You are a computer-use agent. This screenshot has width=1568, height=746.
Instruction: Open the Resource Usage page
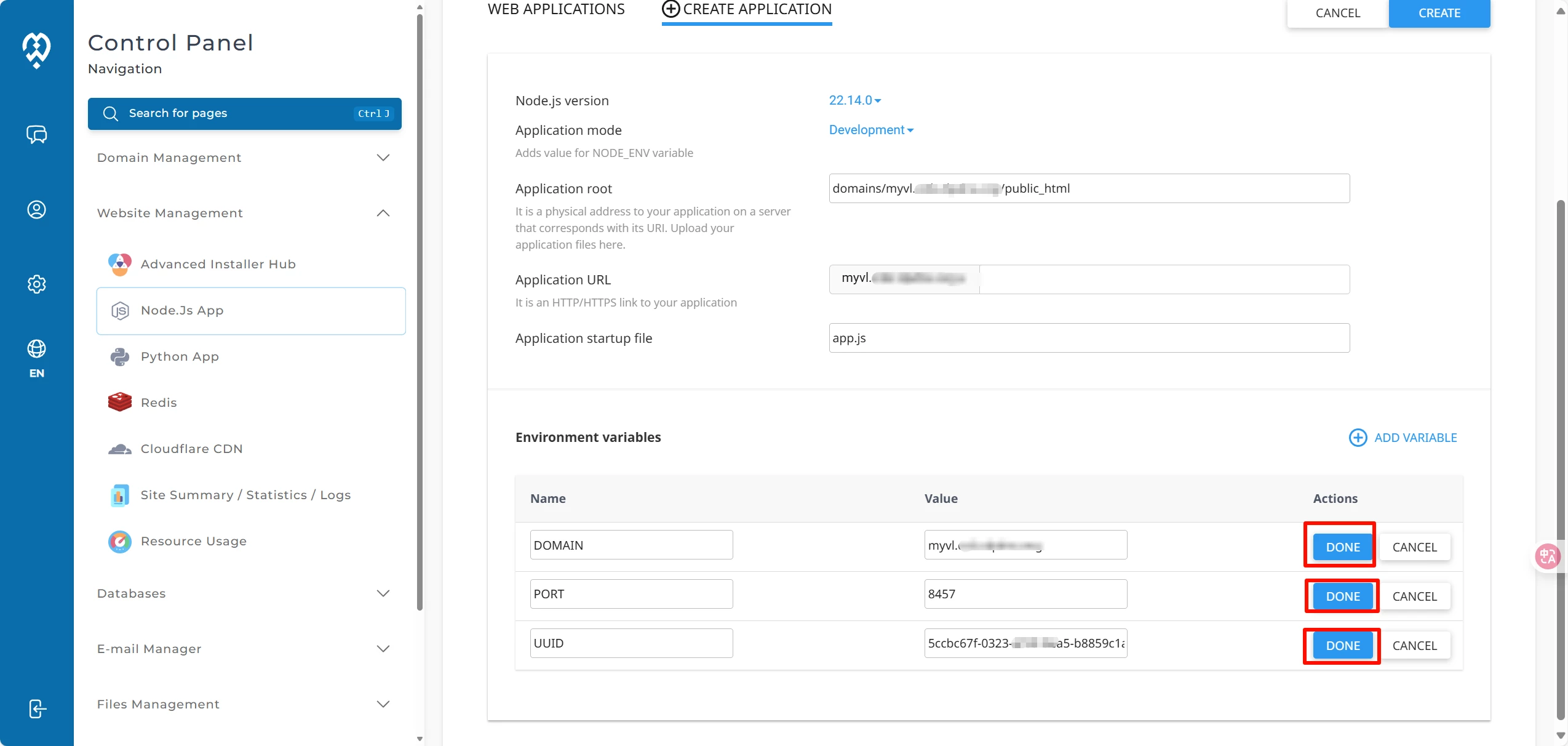pyautogui.click(x=193, y=541)
